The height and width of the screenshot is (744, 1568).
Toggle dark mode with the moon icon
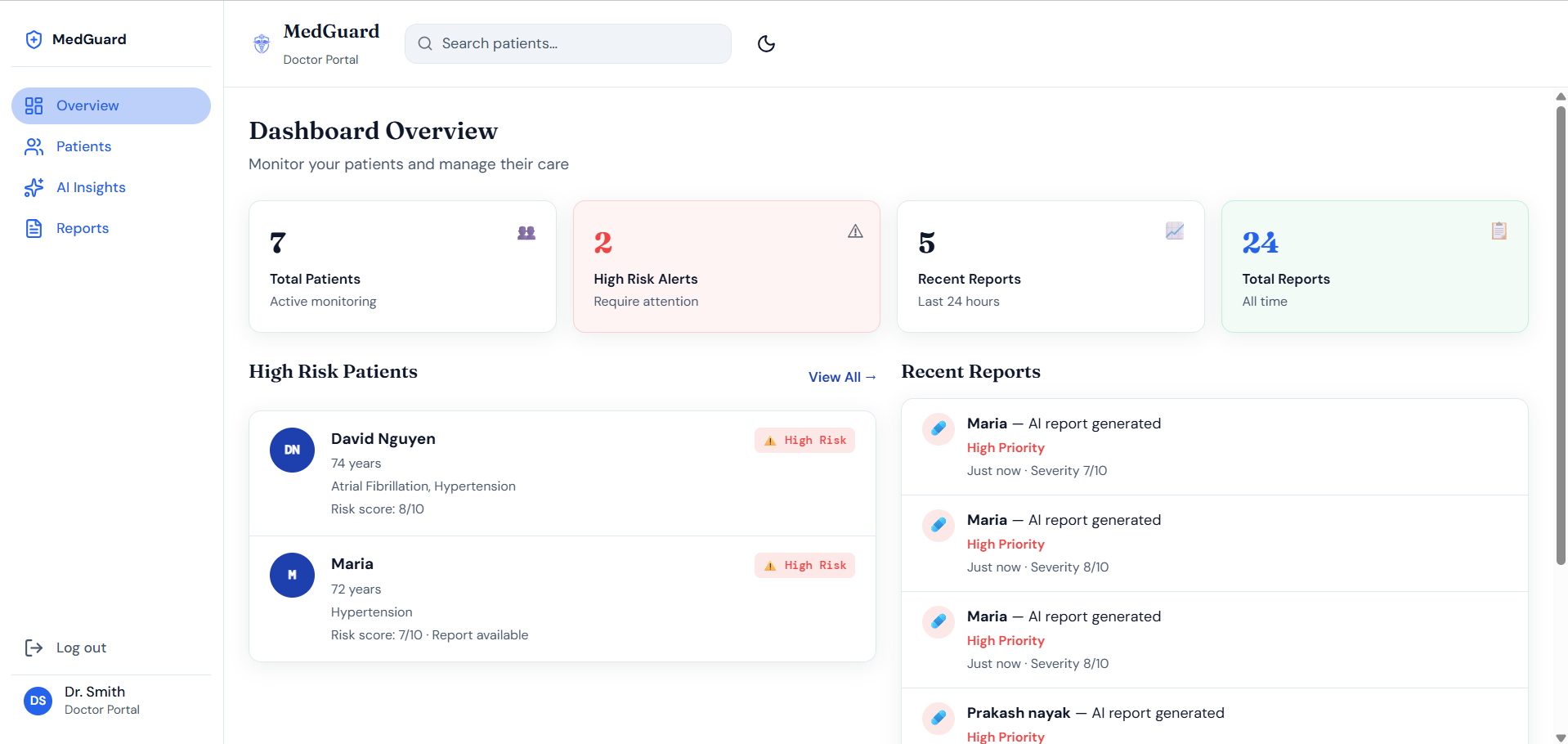click(x=766, y=43)
